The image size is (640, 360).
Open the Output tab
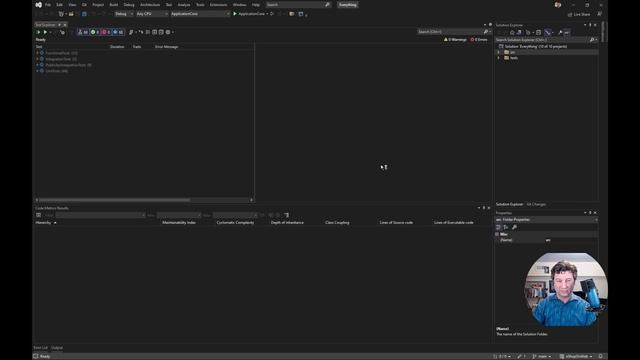[x=57, y=348]
